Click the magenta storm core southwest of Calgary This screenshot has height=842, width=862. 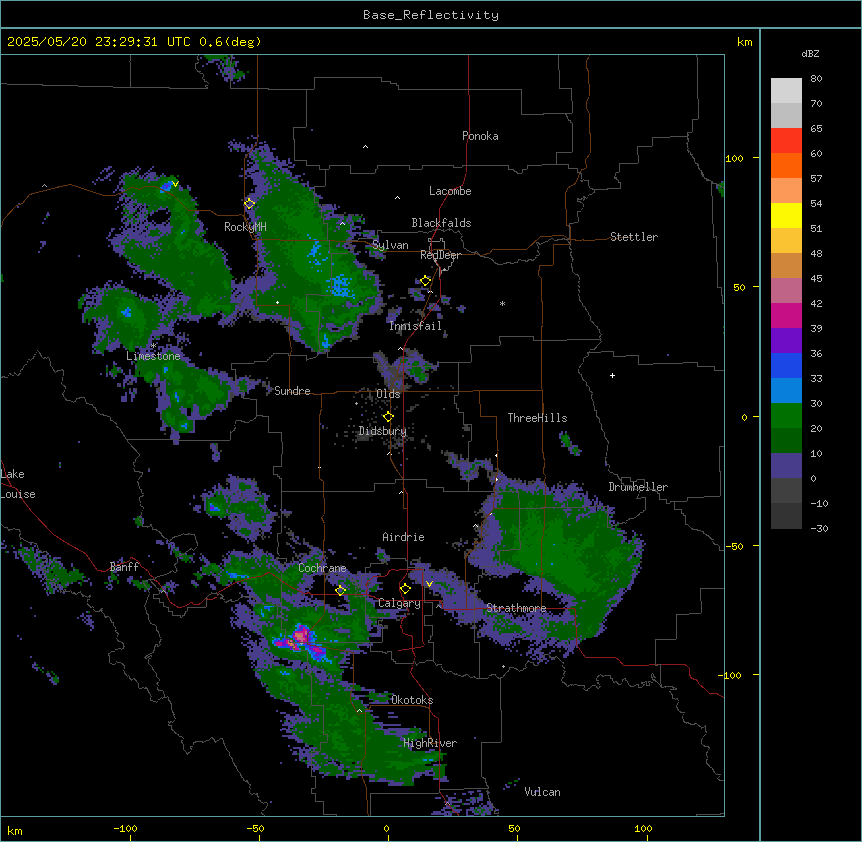pos(300,636)
